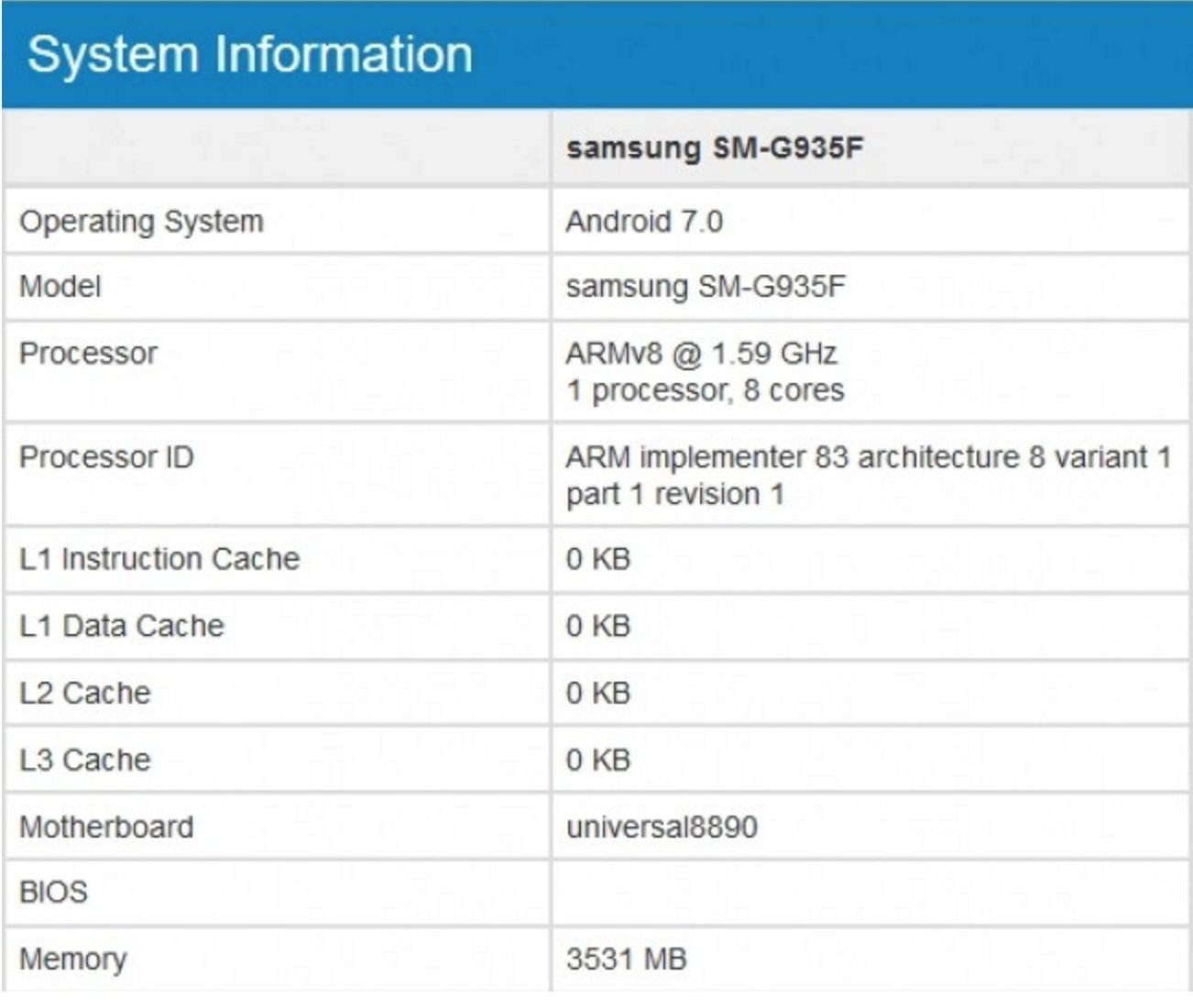Click the BIOS row label

tap(53, 892)
